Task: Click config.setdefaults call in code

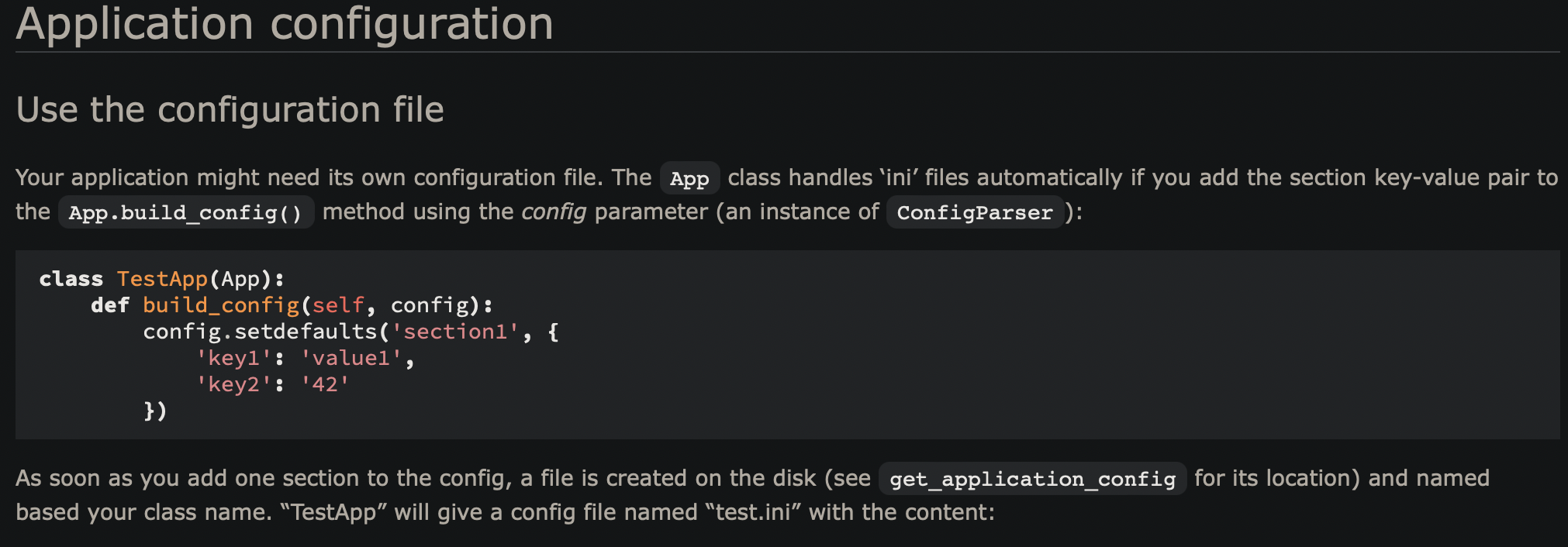Action: [x=260, y=332]
